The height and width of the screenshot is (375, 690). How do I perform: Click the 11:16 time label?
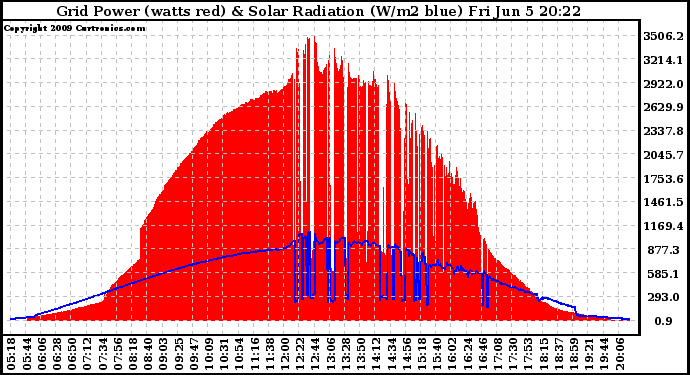tap(253, 354)
